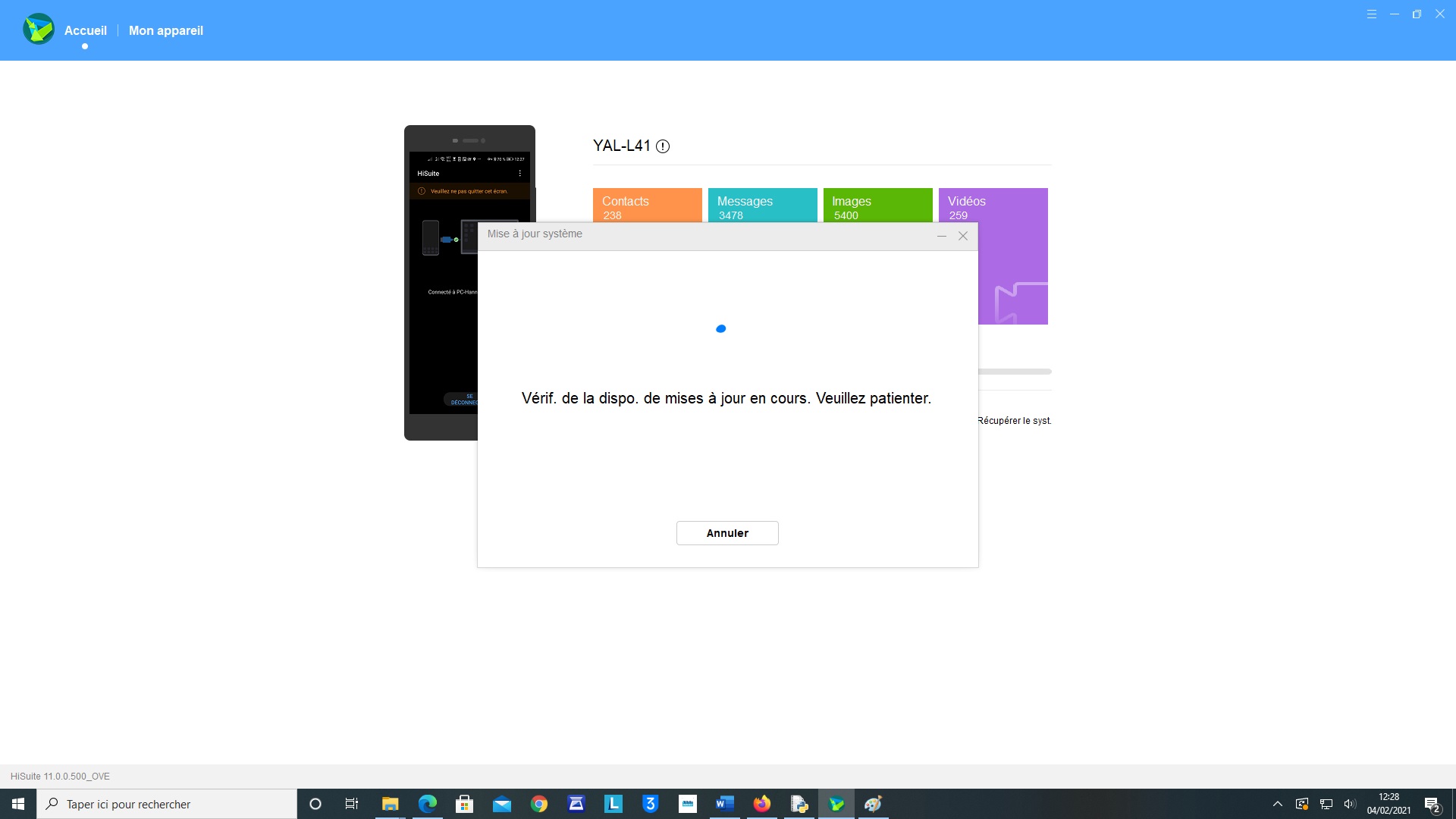Switch to Mon appareil tab
Viewport: 1456px width, 819px height.
tap(166, 30)
